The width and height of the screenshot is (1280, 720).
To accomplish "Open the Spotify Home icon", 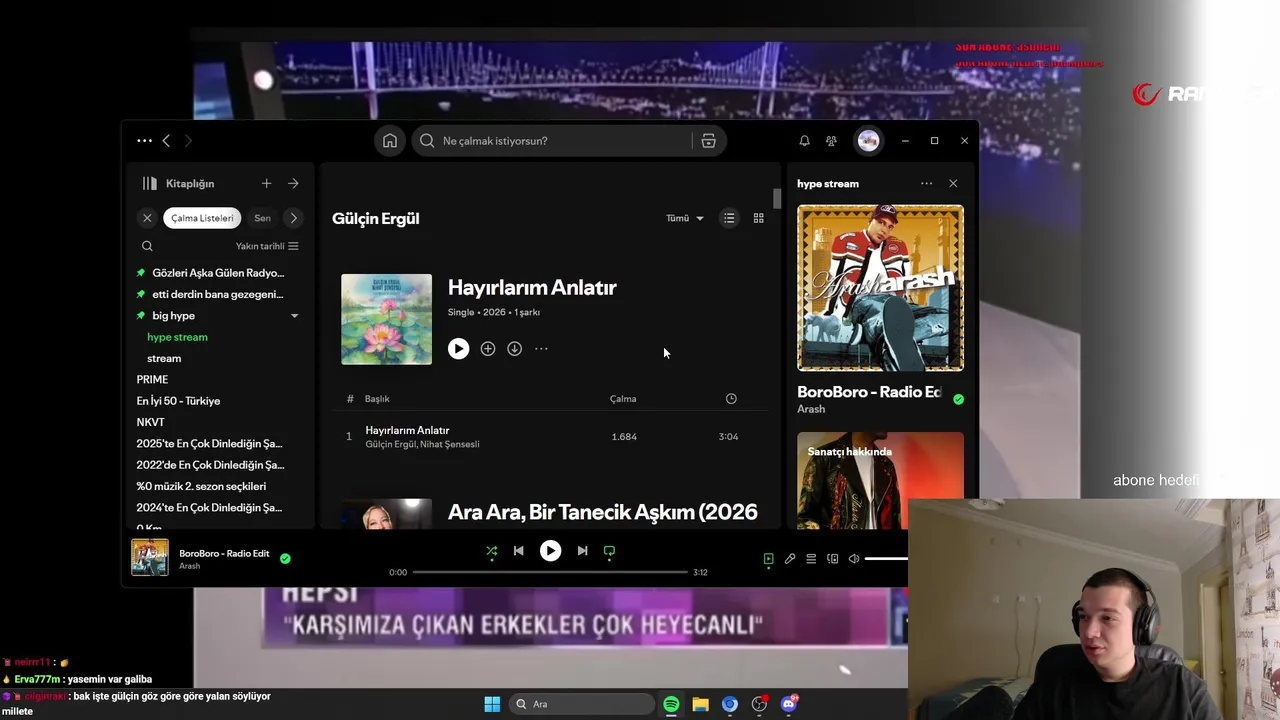I will (390, 141).
